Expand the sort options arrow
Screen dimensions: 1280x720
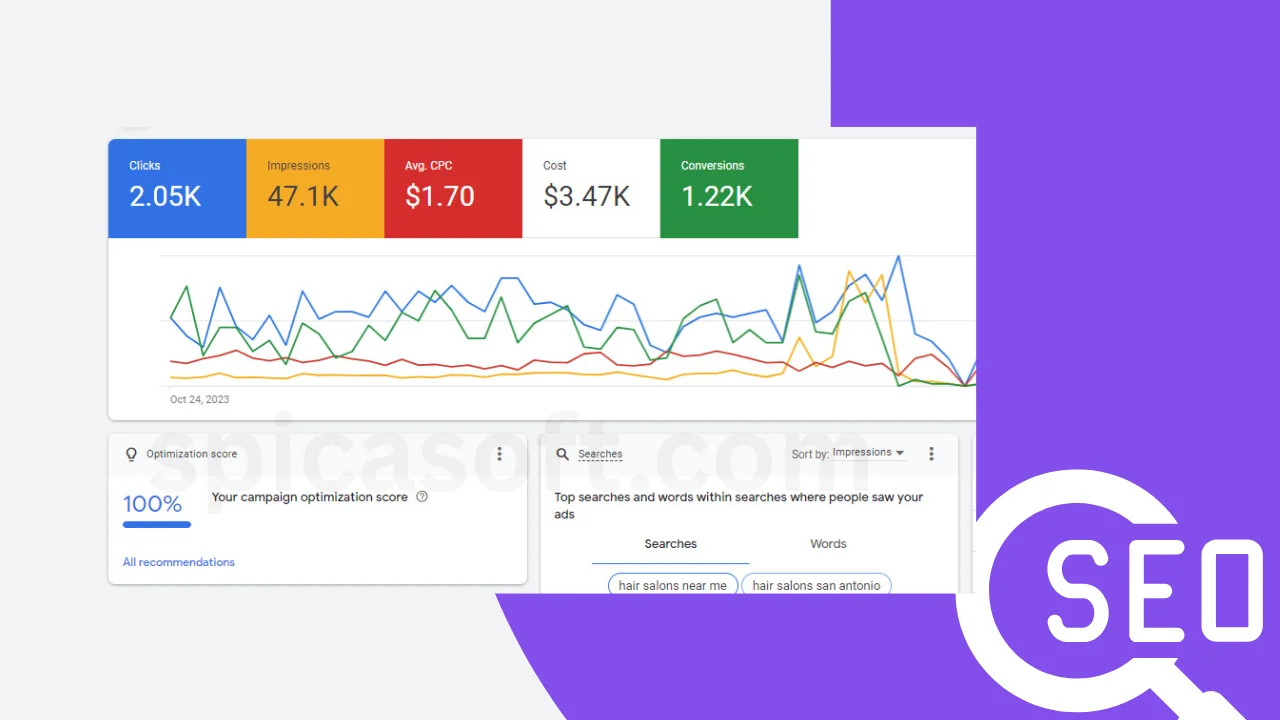point(897,453)
